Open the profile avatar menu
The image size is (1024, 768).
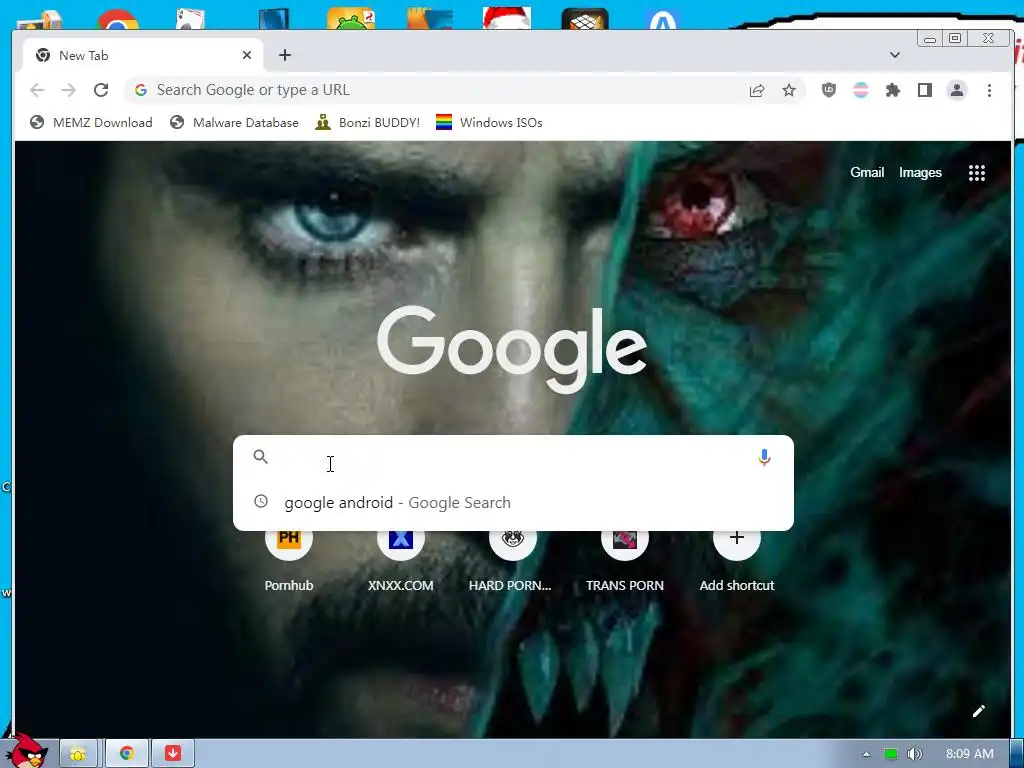click(x=957, y=90)
